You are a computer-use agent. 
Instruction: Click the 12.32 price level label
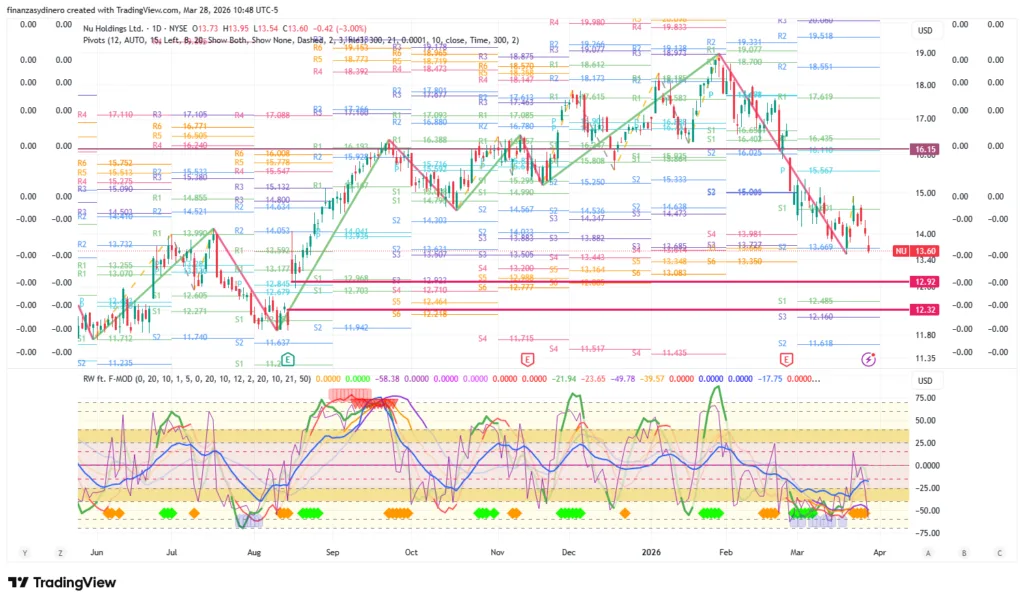924,312
